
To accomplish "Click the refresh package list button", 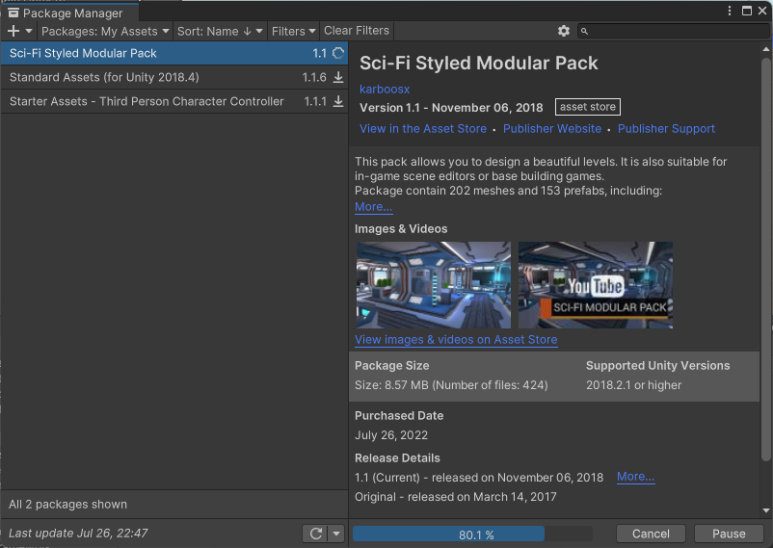I will 316,533.
